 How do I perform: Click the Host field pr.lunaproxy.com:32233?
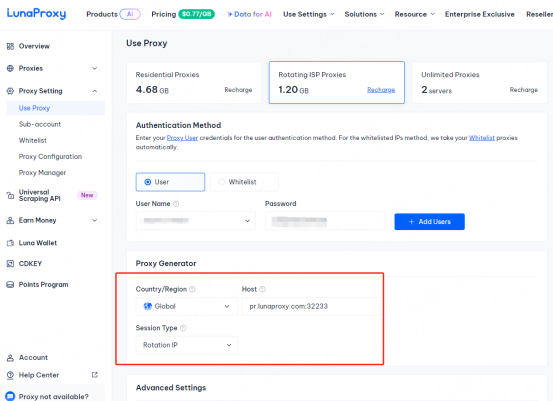(x=311, y=306)
